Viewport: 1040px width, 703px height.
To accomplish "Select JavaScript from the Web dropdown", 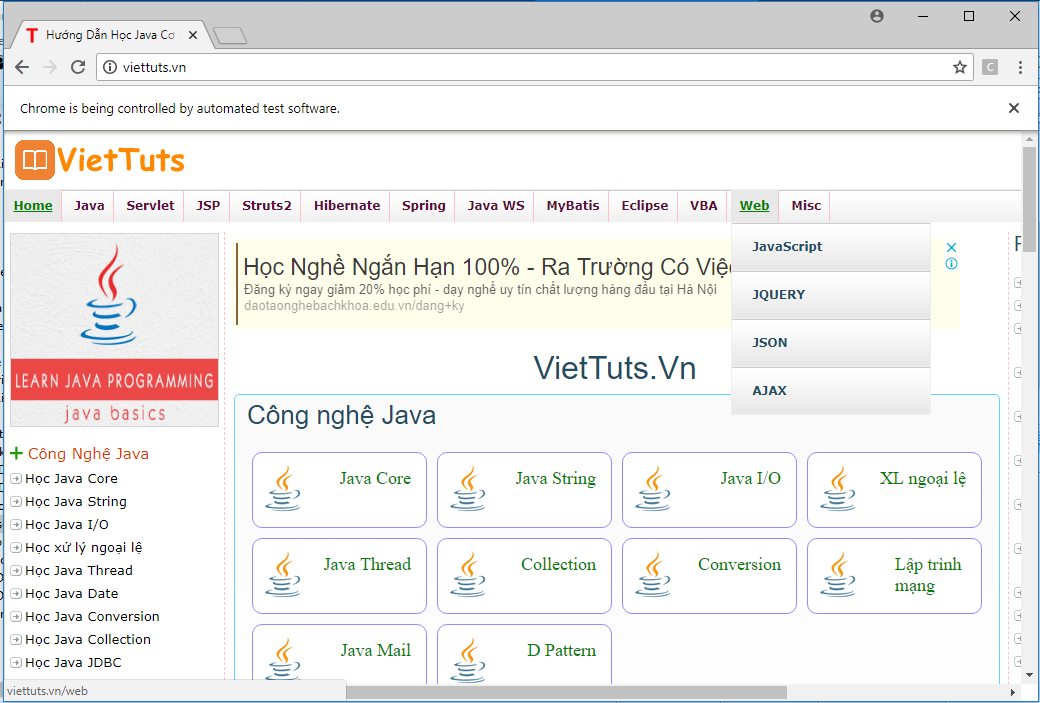I will pyautogui.click(x=830, y=247).
